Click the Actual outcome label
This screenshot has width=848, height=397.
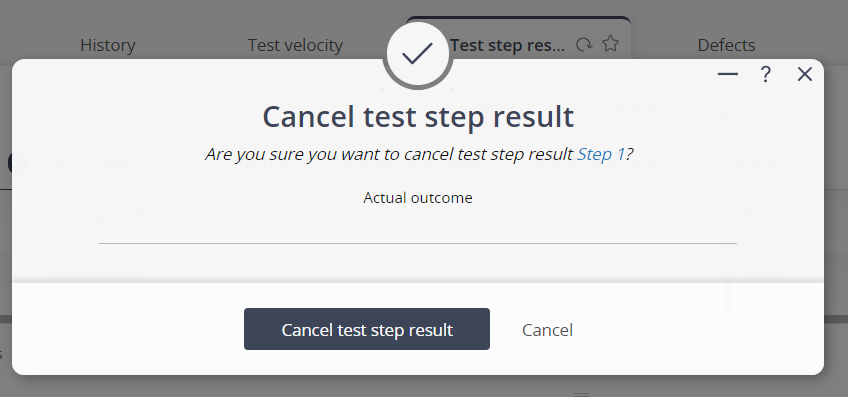pyautogui.click(x=418, y=198)
